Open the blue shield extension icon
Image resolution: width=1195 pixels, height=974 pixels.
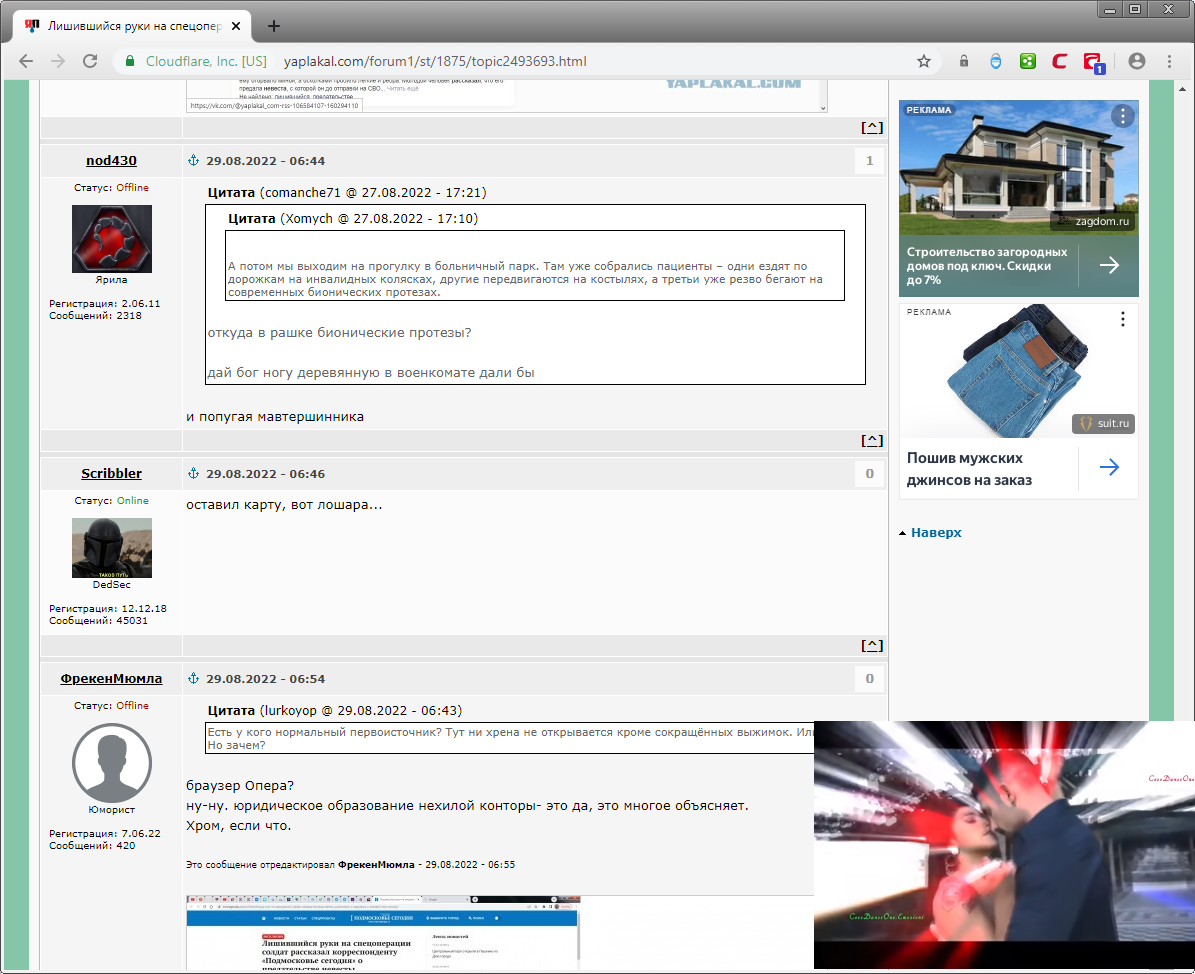click(x=995, y=61)
